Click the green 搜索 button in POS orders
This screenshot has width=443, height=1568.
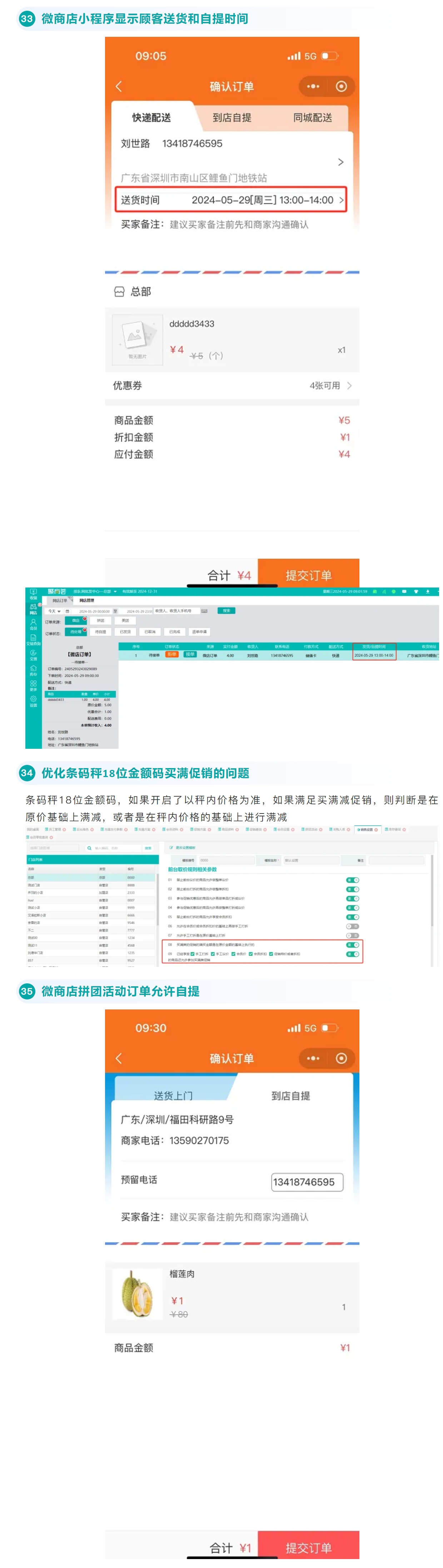tap(227, 610)
